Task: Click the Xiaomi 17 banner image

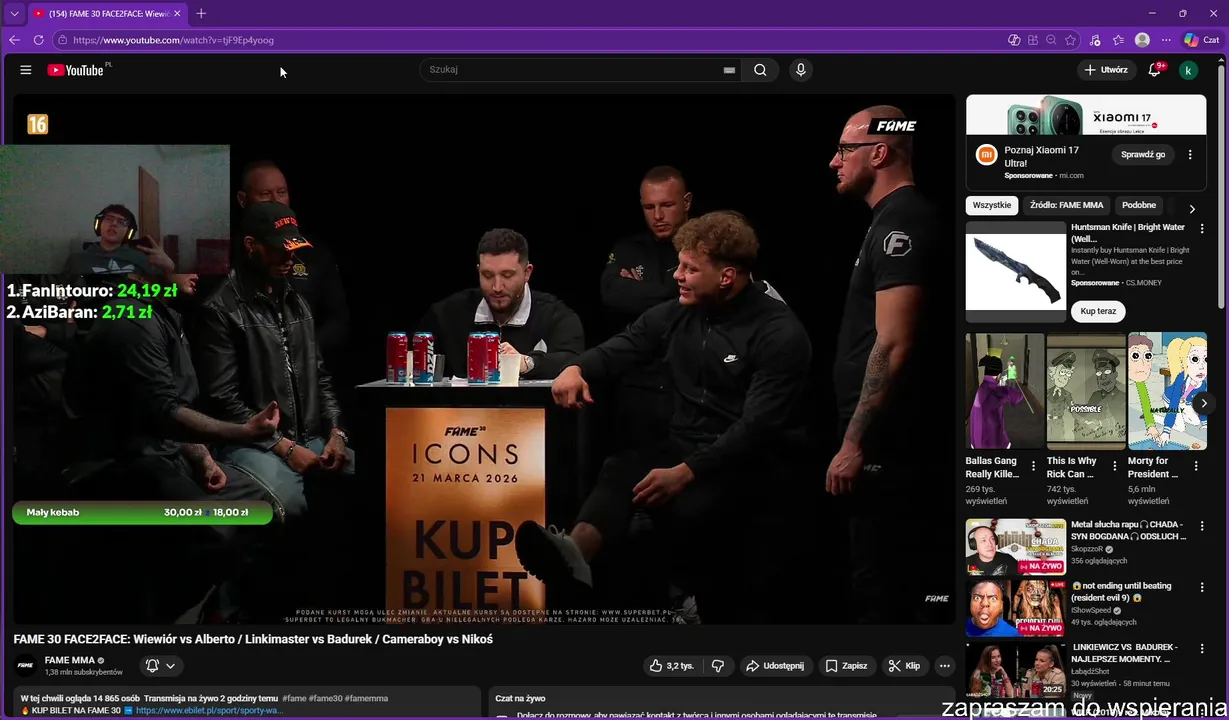Action: pos(1086,115)
